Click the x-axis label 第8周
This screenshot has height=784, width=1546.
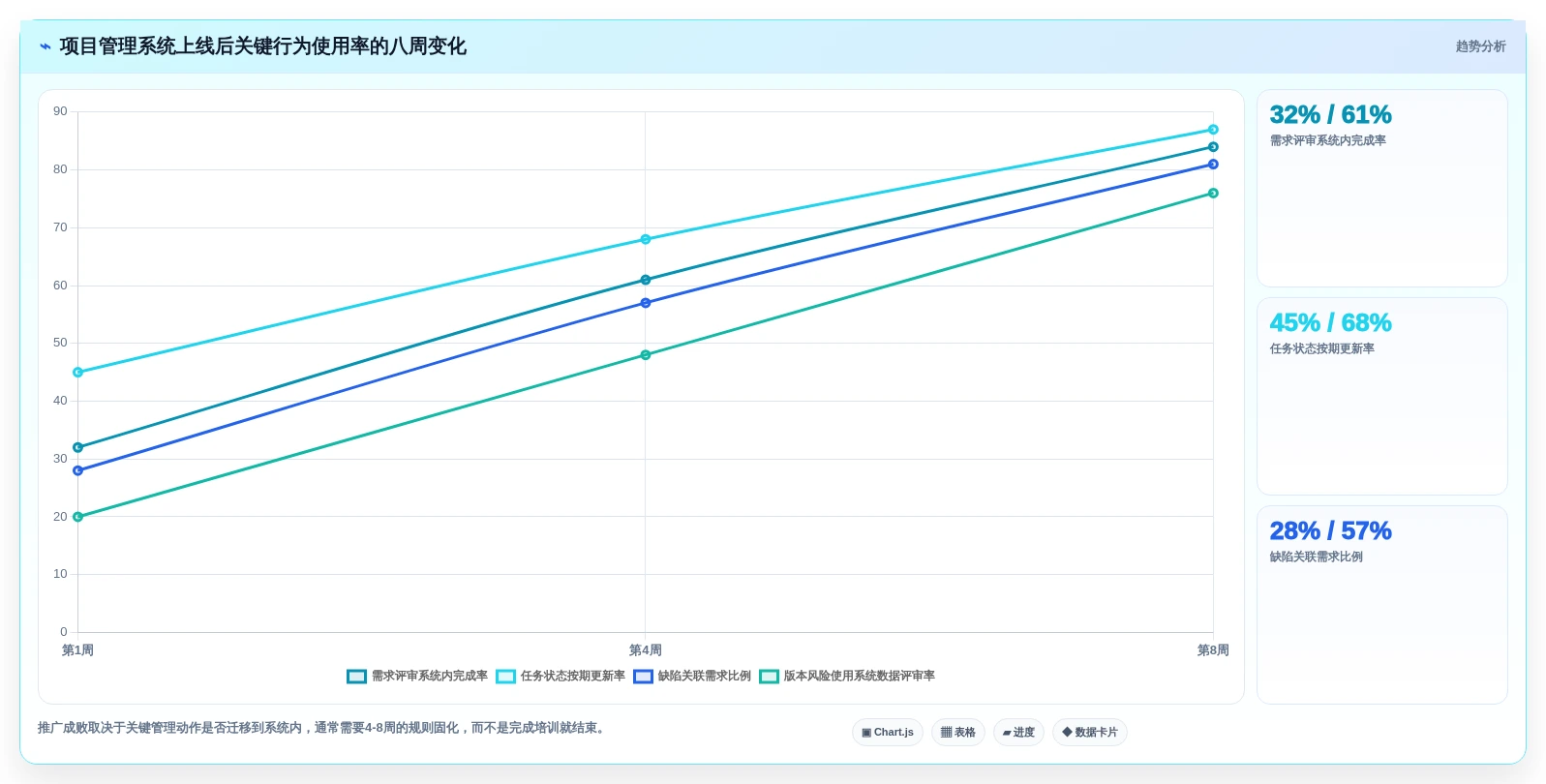click(x=1213, y=650)
